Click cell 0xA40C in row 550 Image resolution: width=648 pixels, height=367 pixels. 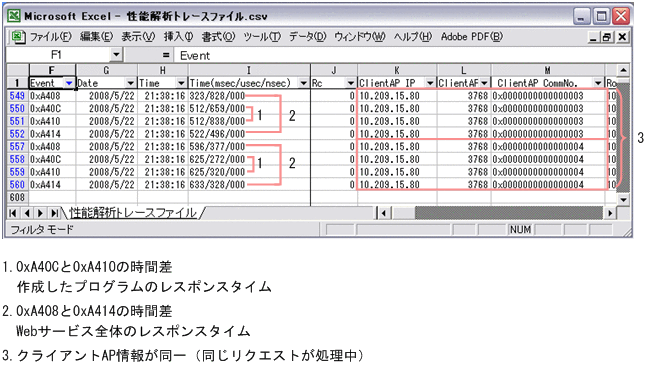52,109
